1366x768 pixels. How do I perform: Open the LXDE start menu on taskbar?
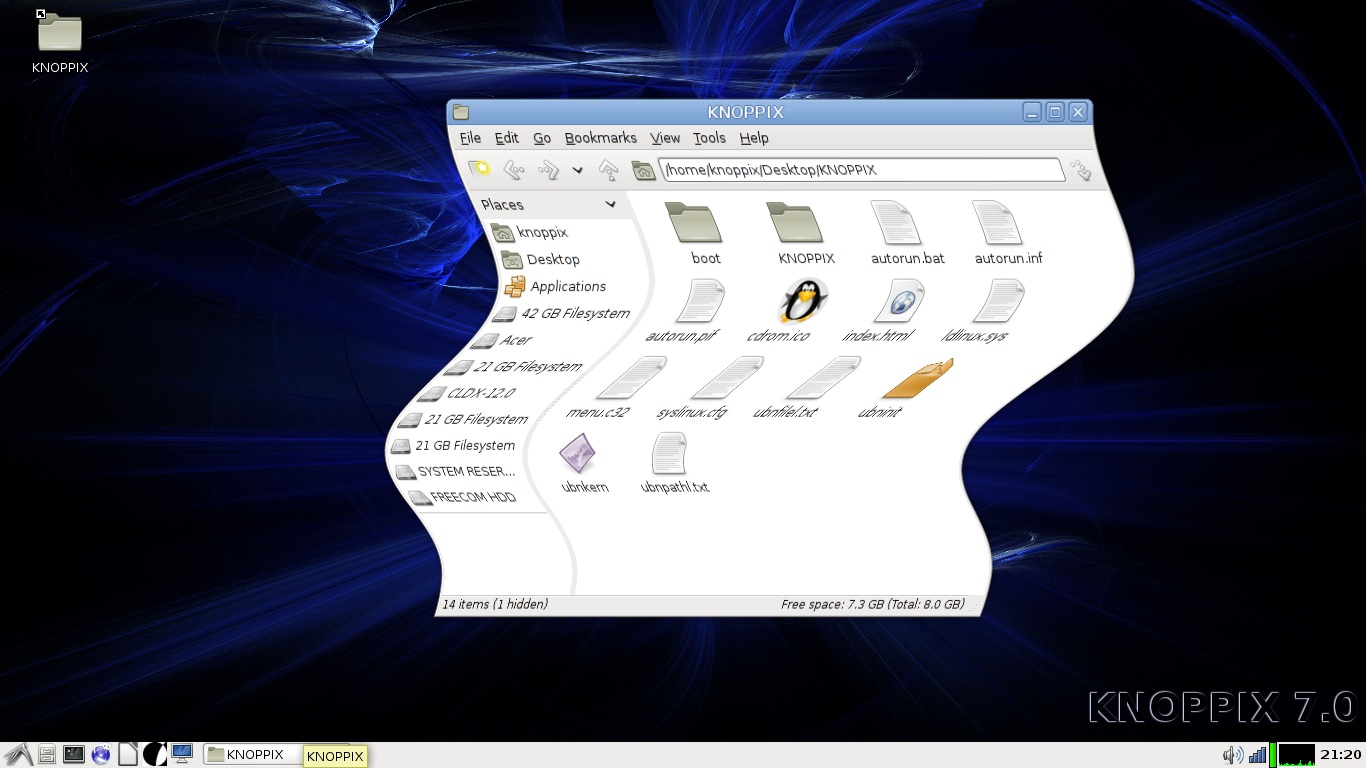coord(18,755)
